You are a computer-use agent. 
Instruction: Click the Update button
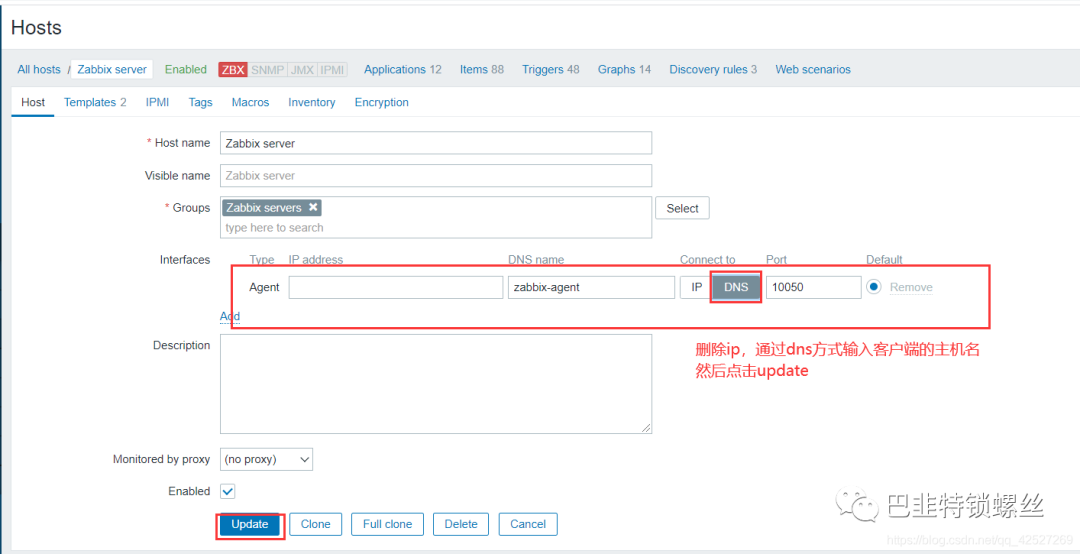pyautogui.click(x=249, y=524)
